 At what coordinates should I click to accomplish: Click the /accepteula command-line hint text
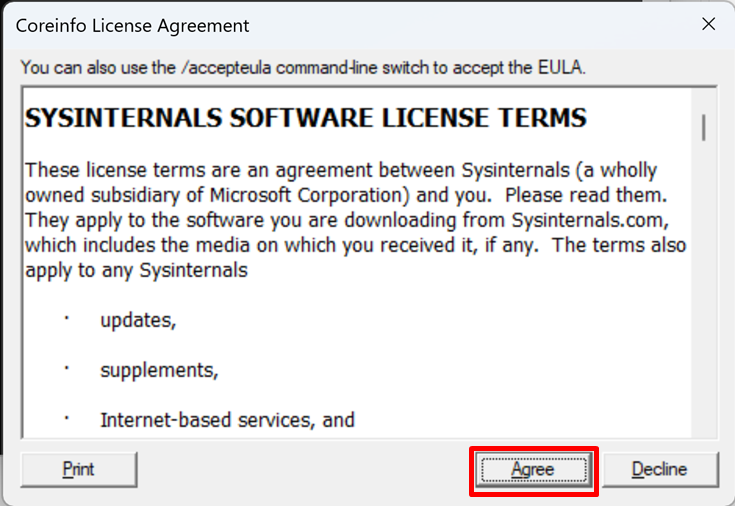click(x=302, y=68)
